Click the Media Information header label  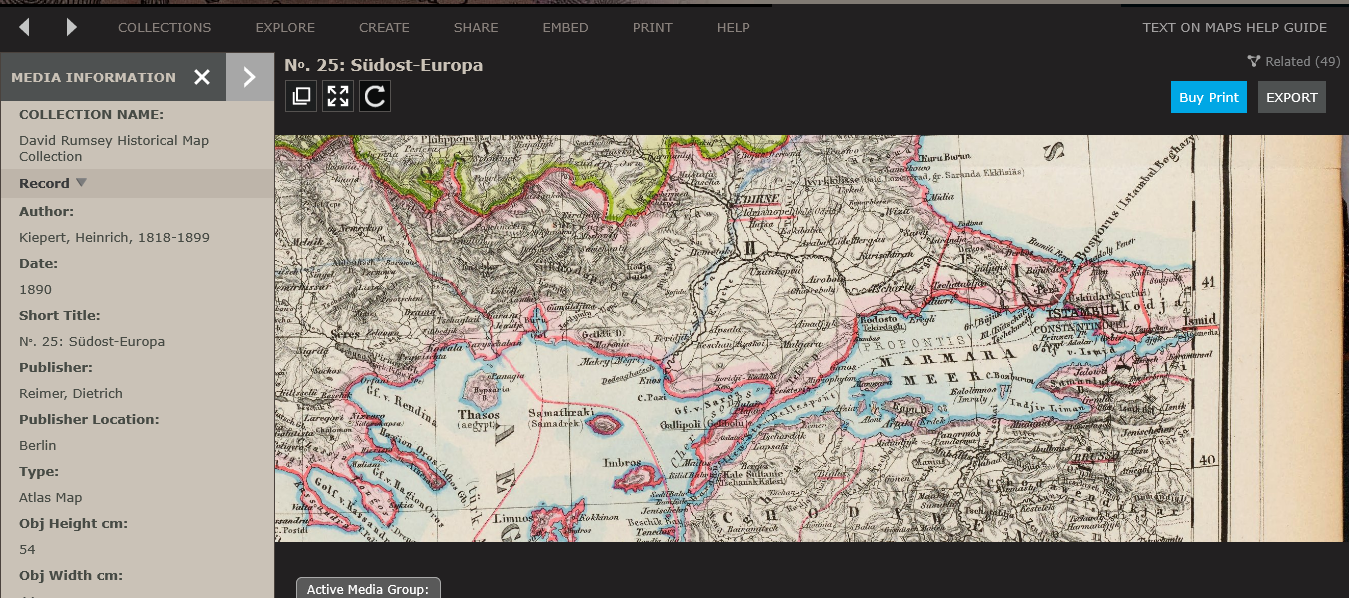pyautogui.click(x=93, y=77)
